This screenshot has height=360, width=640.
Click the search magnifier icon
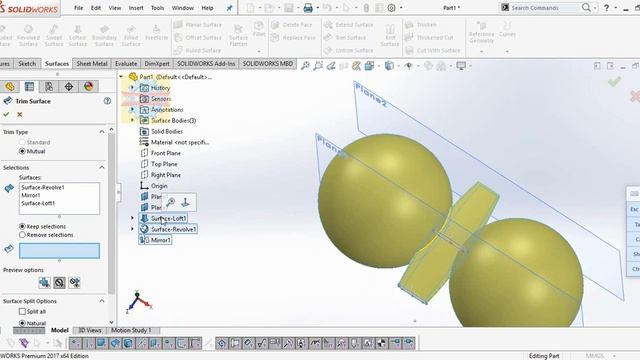coord(586,7)
